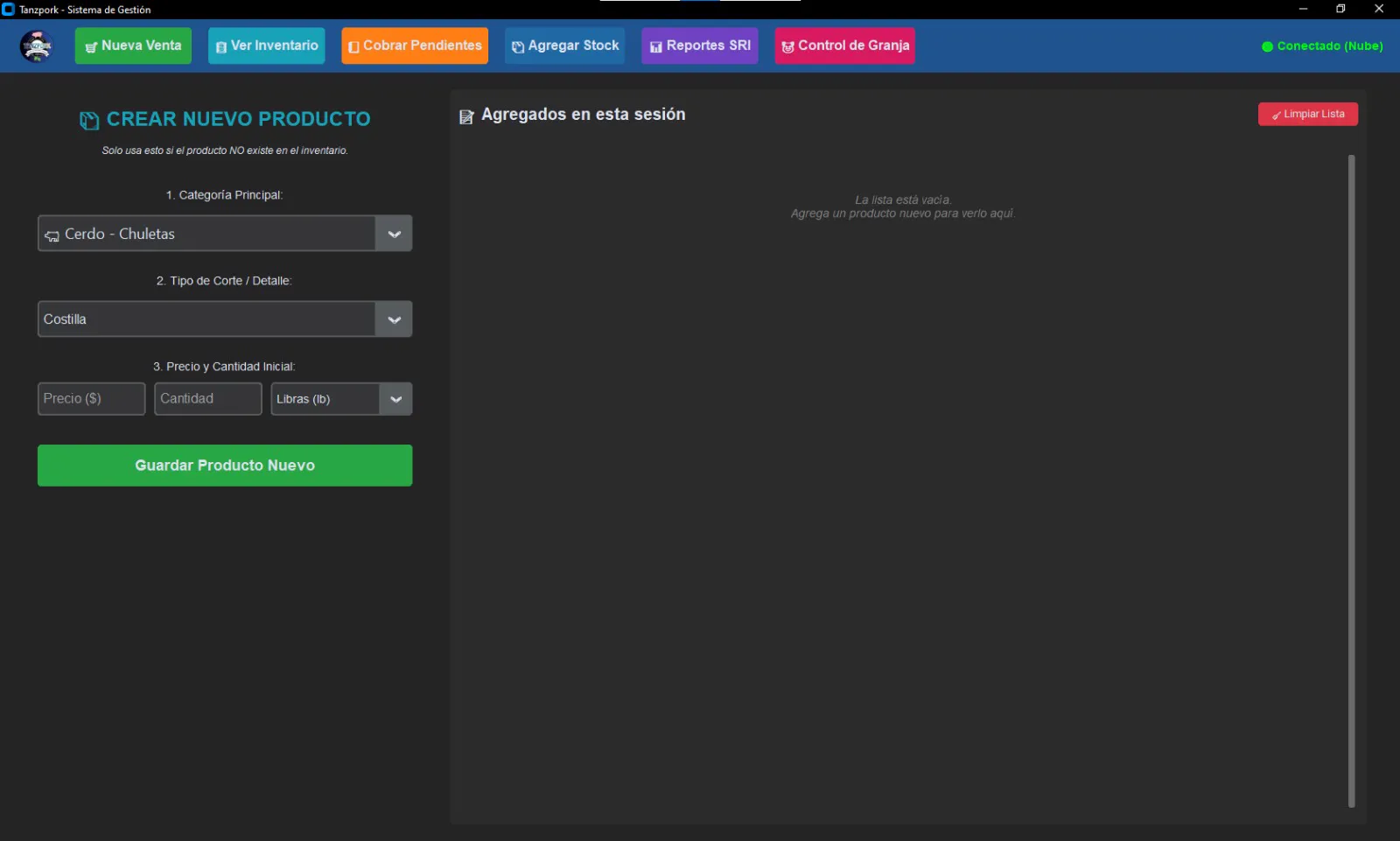
Task: Click the green connection status indicator dot
Action: pyautogui.click(x=1267, y=46)
